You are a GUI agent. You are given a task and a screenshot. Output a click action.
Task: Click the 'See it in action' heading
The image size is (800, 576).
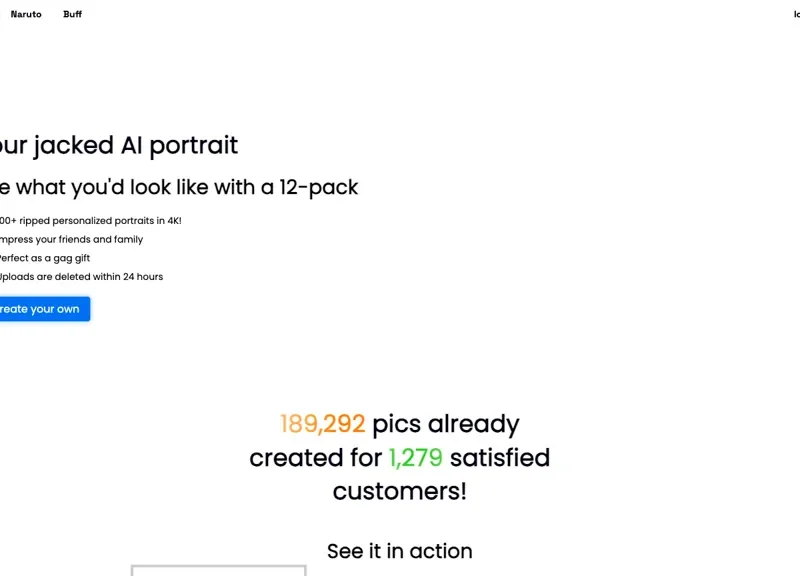coord(400,551)
